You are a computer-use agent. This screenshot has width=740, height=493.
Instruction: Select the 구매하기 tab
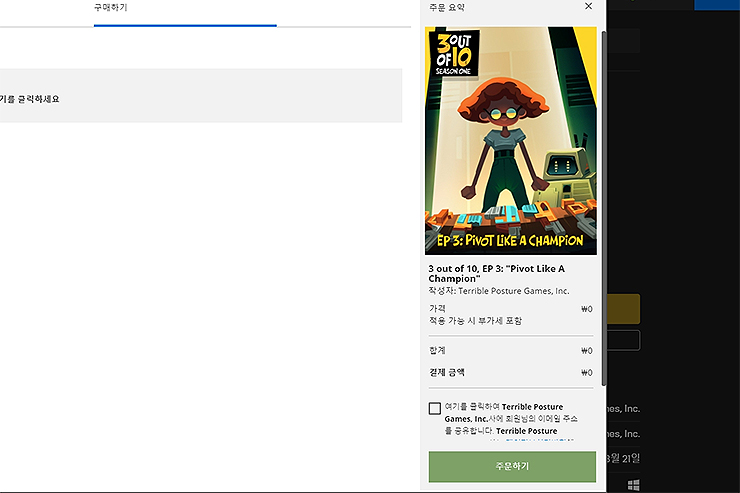click(x=111, y=8)
